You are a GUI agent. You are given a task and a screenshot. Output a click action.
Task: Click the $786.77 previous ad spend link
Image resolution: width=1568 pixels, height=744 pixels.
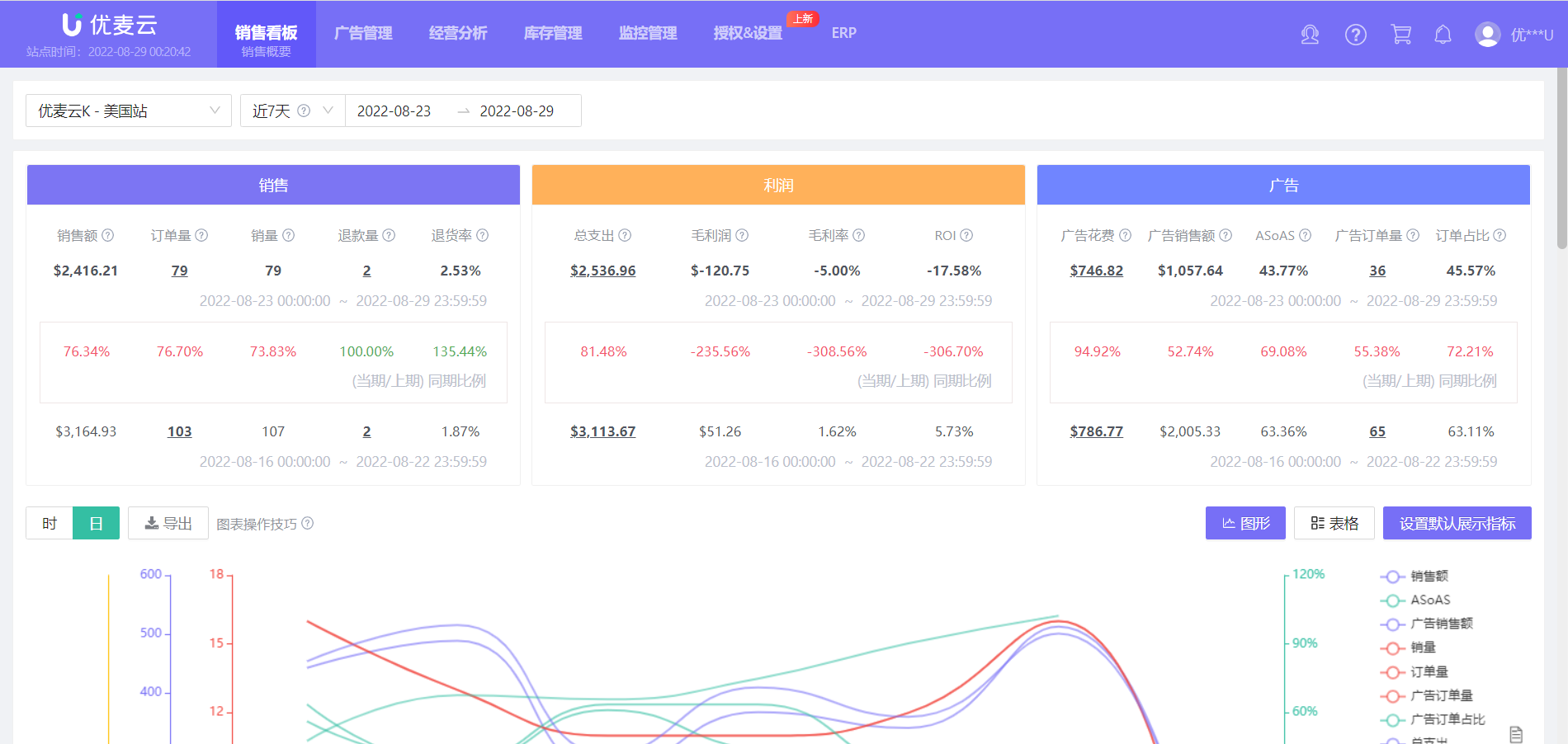click(1097, 431)
